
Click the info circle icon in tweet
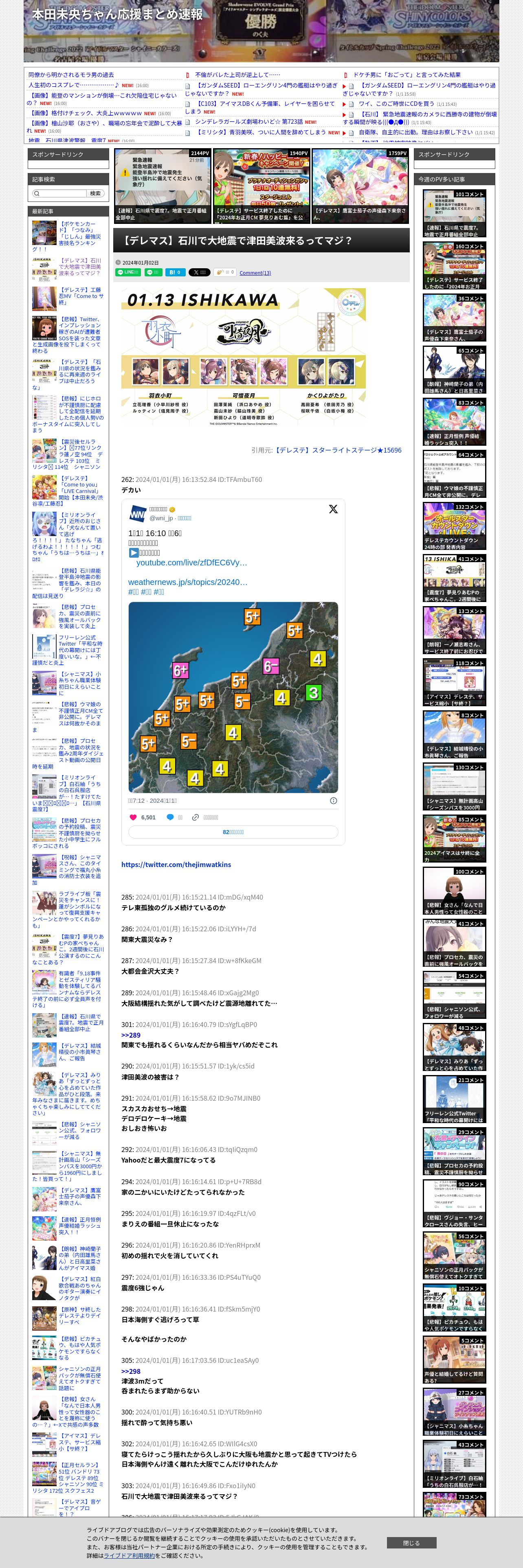(x=333, y=800)
